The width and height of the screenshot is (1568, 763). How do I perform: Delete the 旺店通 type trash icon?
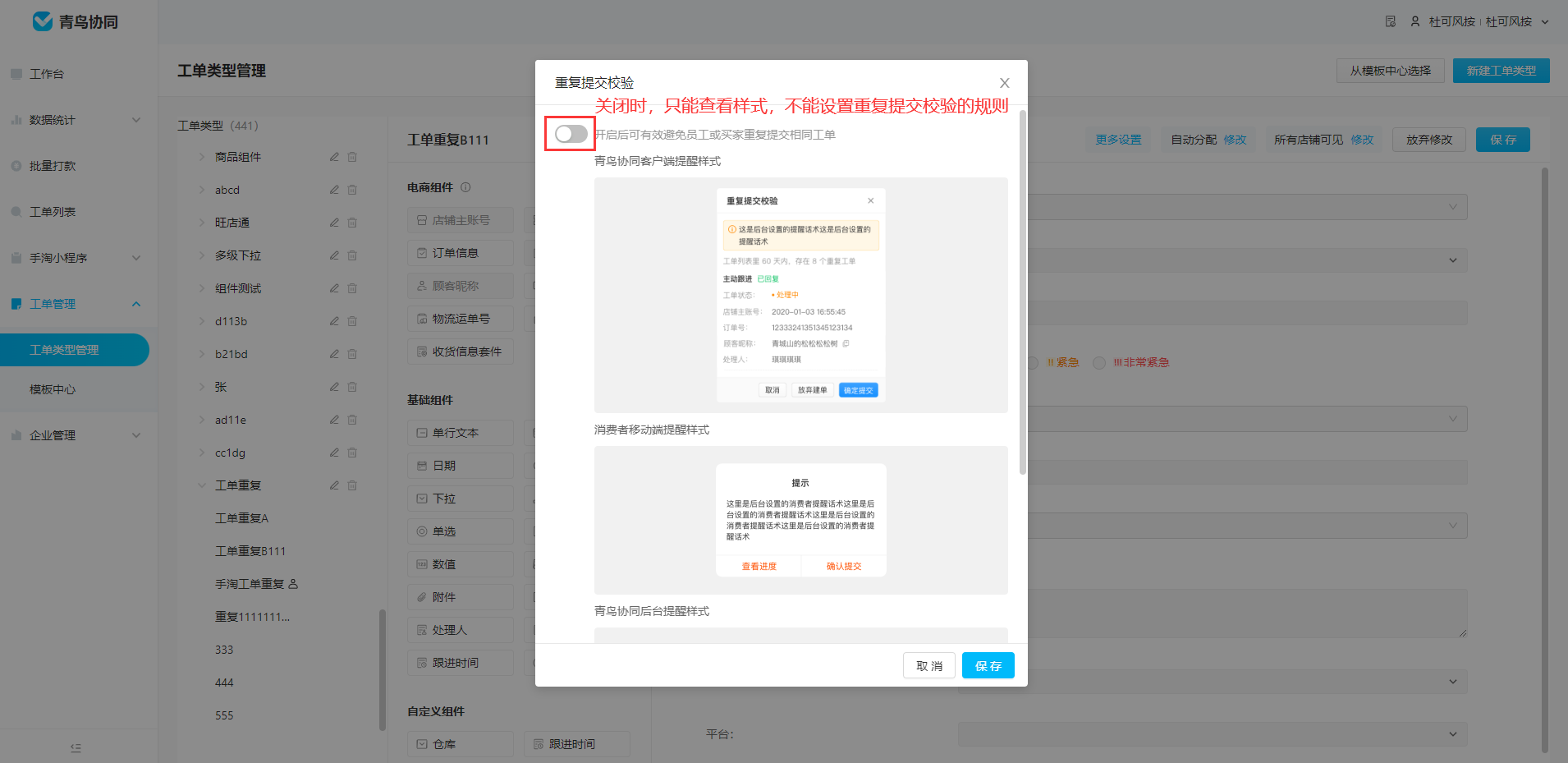[x=352, y=223]
